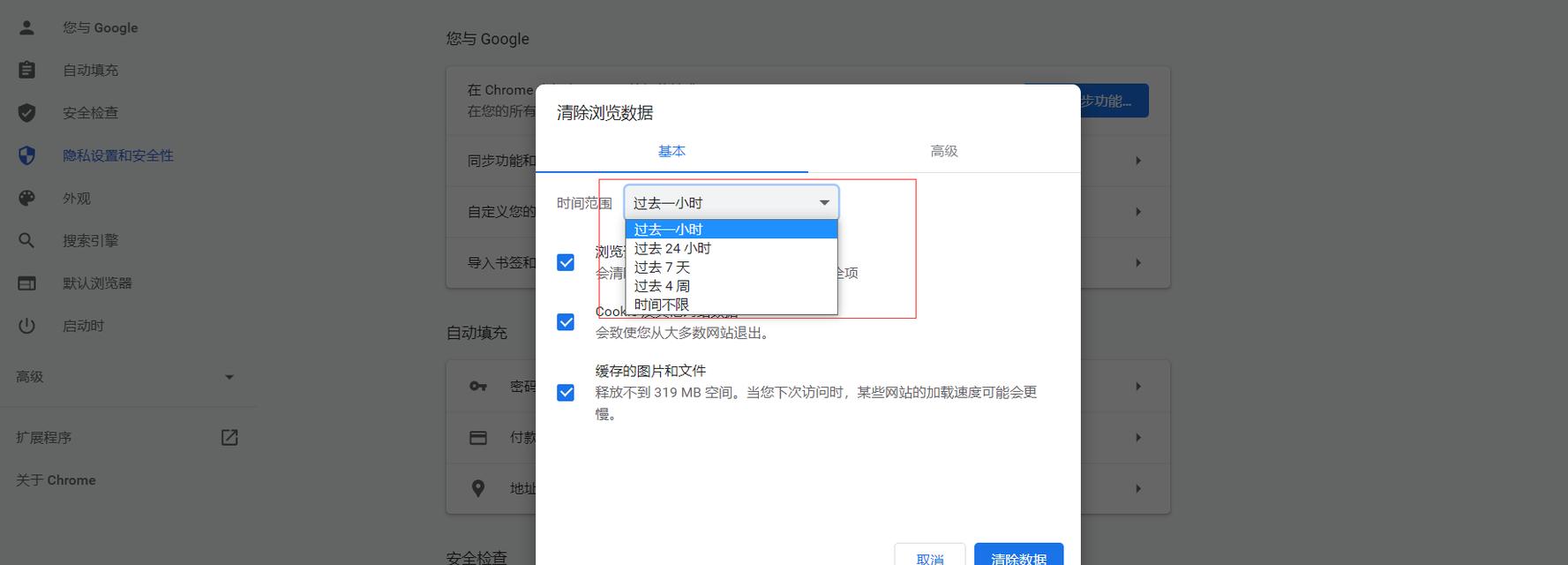
Task: Toggle the Cookie data checkbox
Action: coord(566,322)
